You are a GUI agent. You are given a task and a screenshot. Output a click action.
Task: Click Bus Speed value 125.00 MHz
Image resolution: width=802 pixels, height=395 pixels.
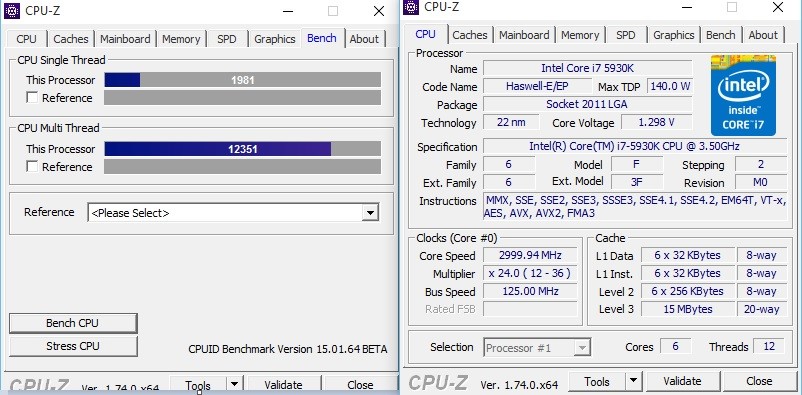530,291
